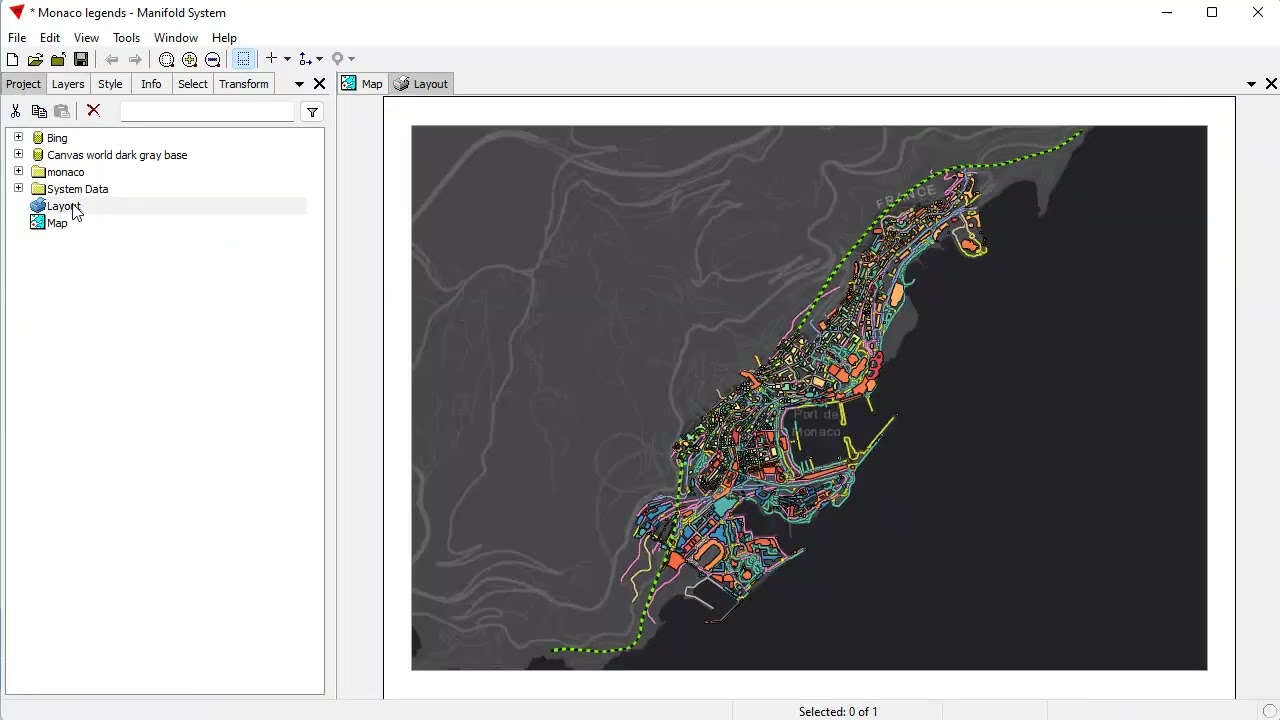Open the File menu
This screenshot has width=1280, height=720.
pyautogui.click(x=17, y=37)
